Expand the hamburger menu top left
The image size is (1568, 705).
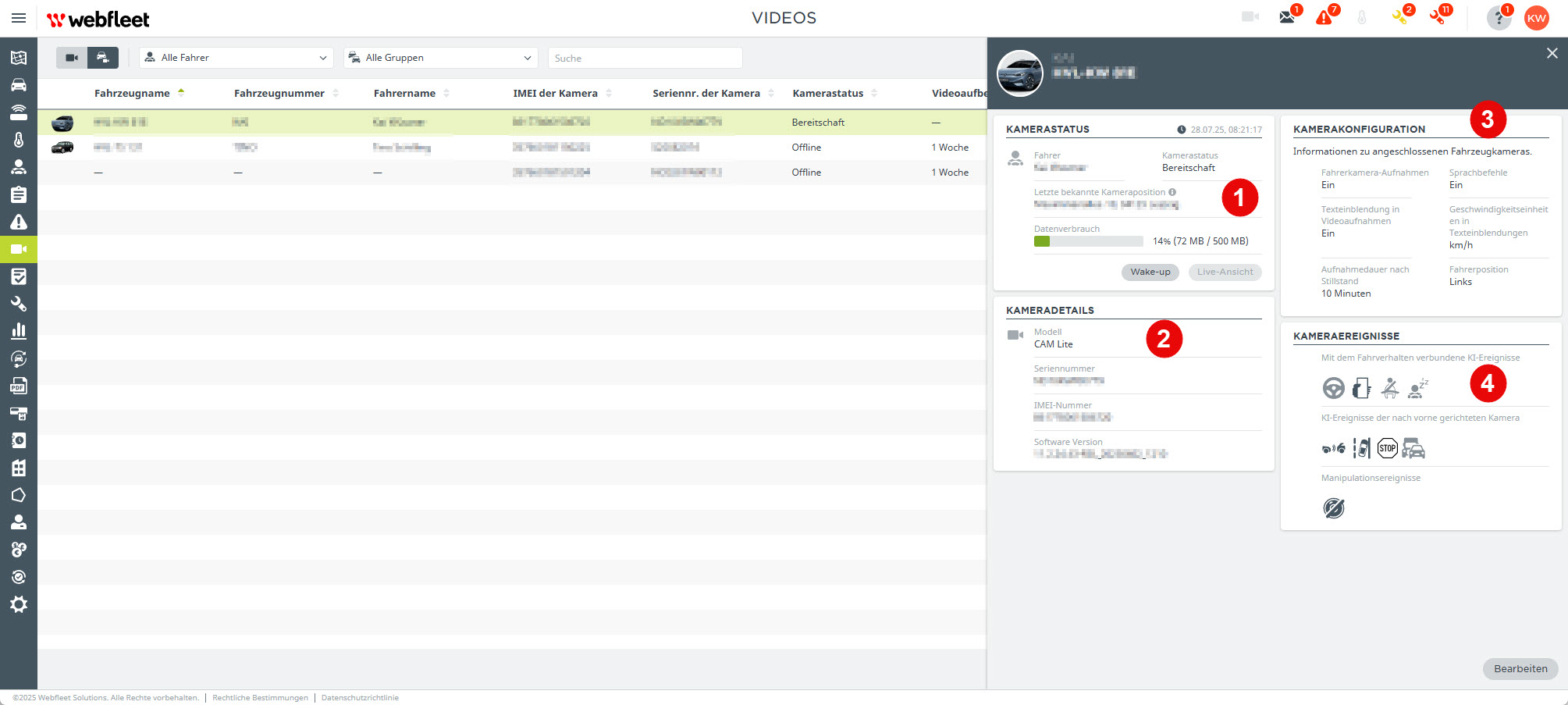18,18
